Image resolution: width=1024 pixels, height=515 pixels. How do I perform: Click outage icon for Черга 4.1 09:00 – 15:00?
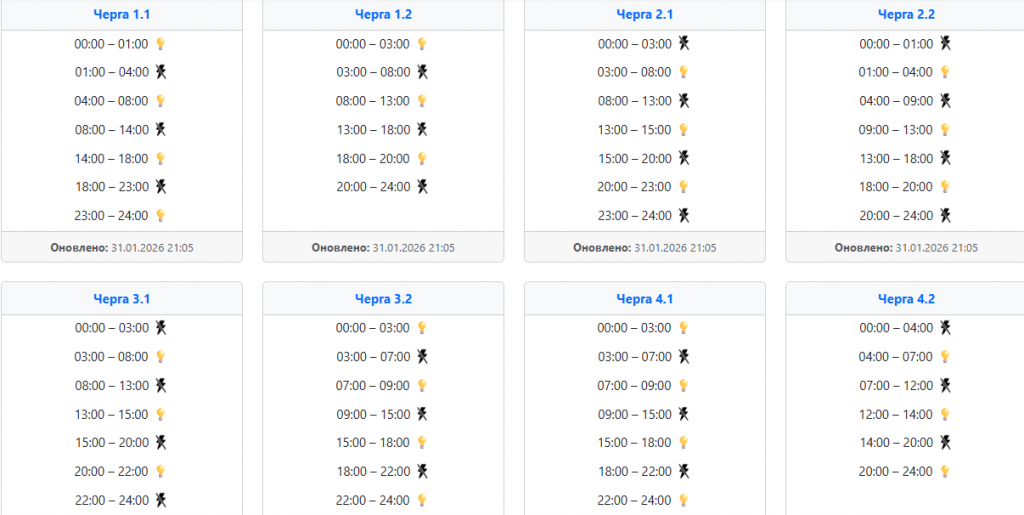click(684, 414)
